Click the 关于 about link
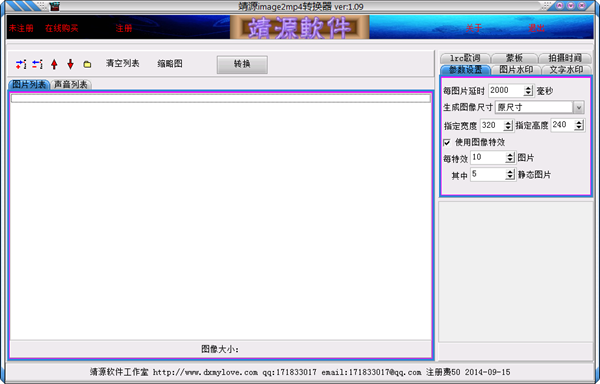This screenshot has height=384, width=600. click(x=474, y=28)
